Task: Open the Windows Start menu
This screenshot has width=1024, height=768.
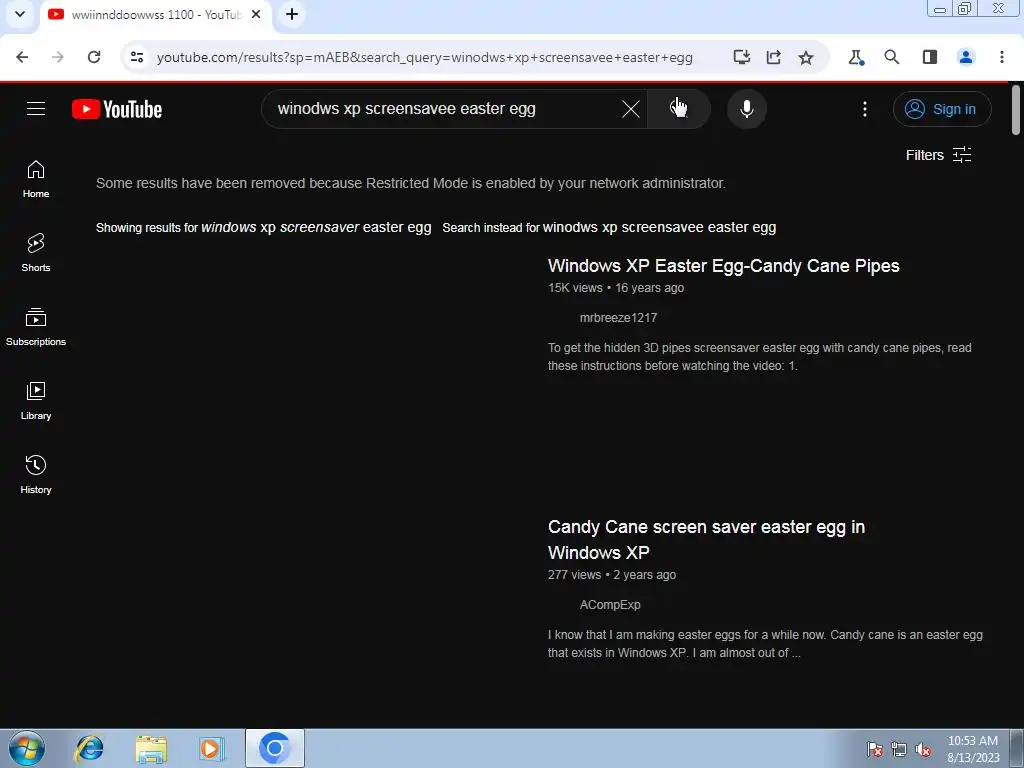Action: [x=27, y=748]
